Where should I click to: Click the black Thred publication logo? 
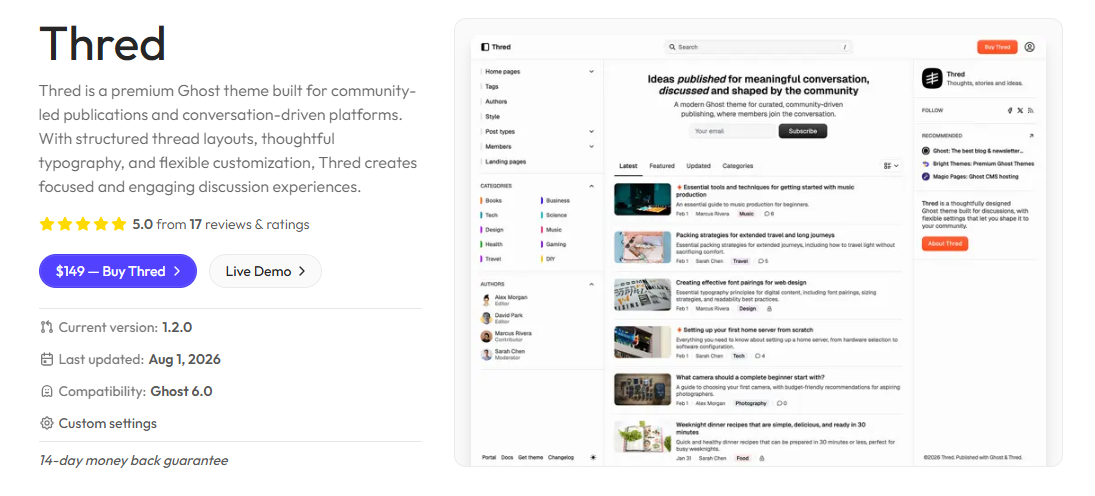pyautogui.click(x=932, y=78)
